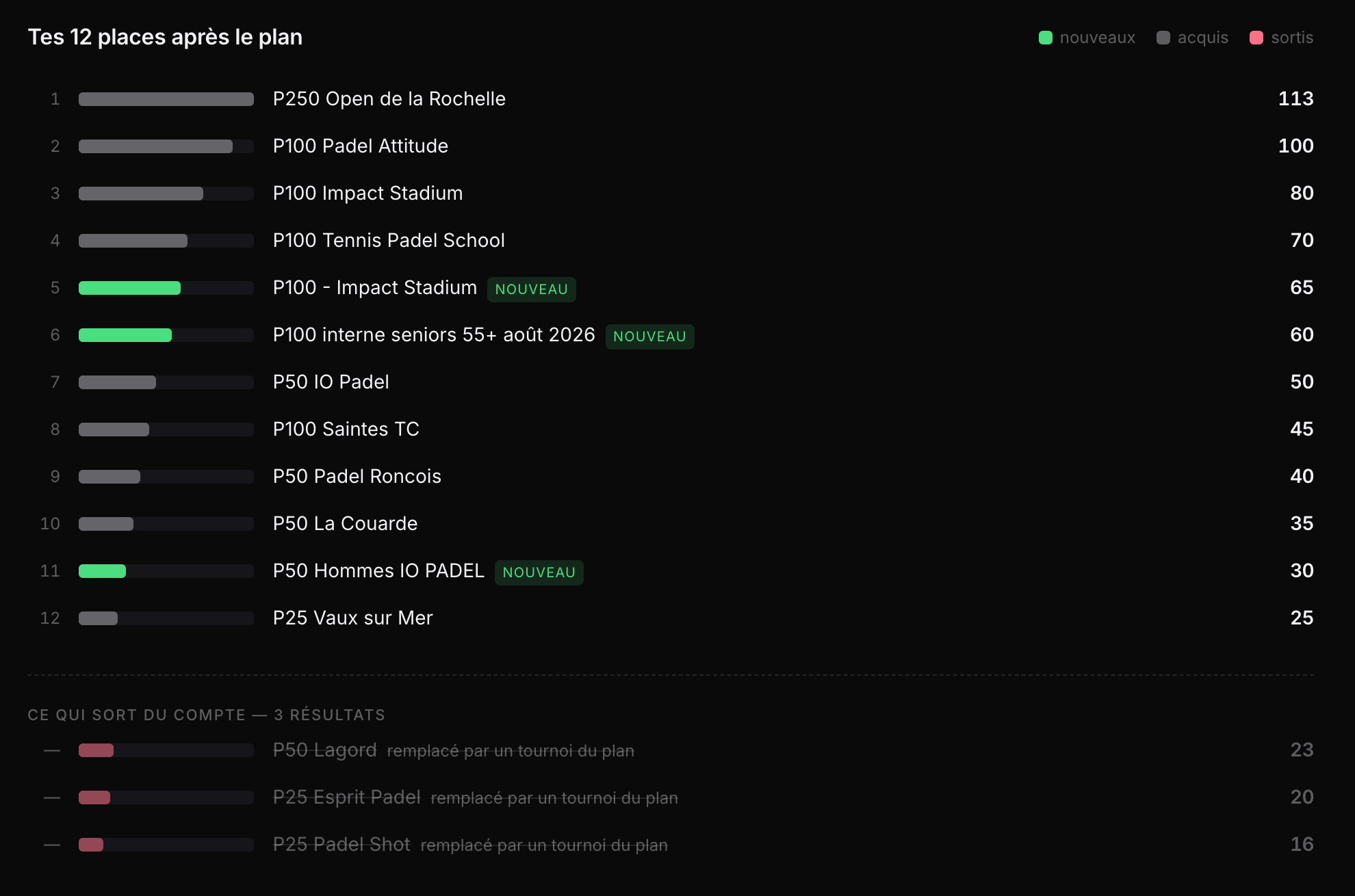Click NOUVEAU badge next to P100 - Impact Stadium

[x=531, y=289]
